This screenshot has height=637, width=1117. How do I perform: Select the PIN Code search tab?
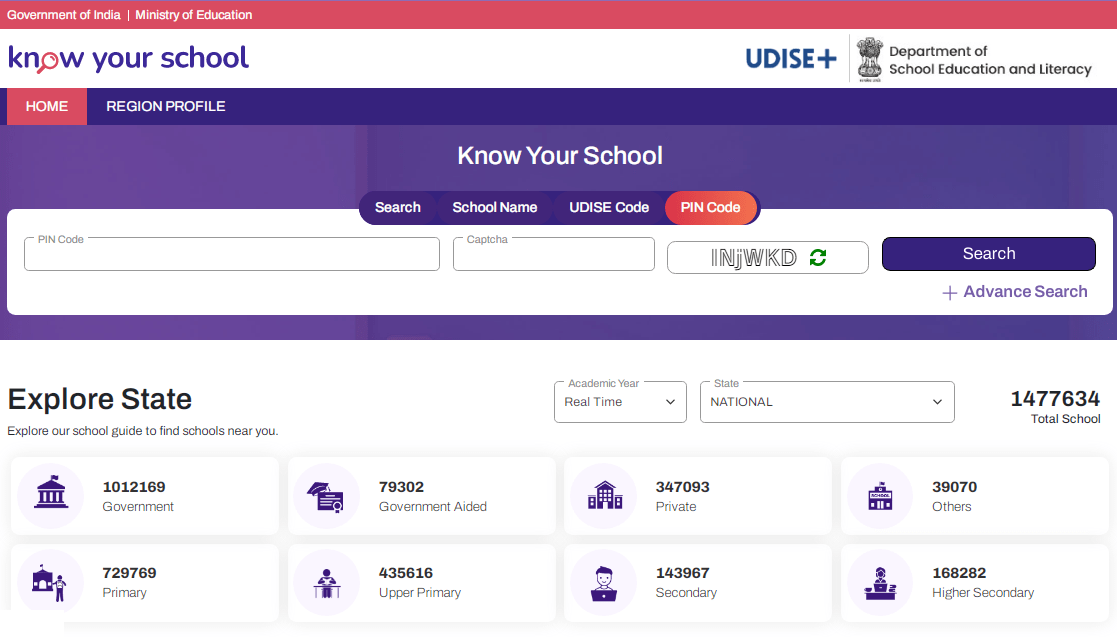[710, 208]
